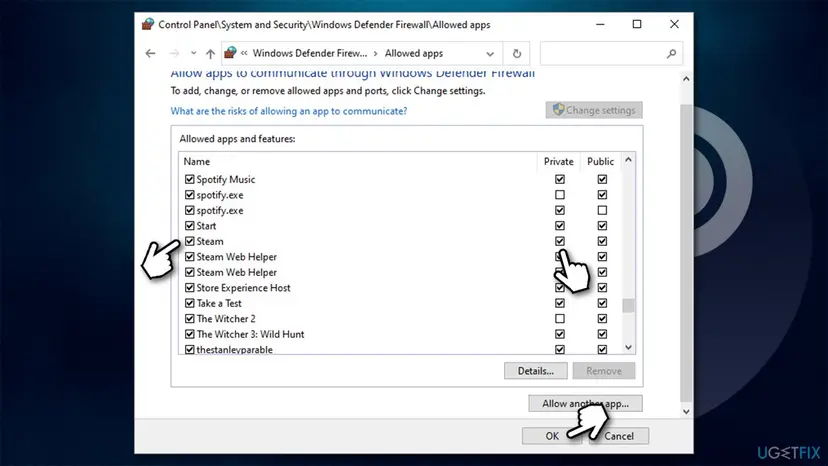Expand the address bar history dropdown

pos(490,54)
